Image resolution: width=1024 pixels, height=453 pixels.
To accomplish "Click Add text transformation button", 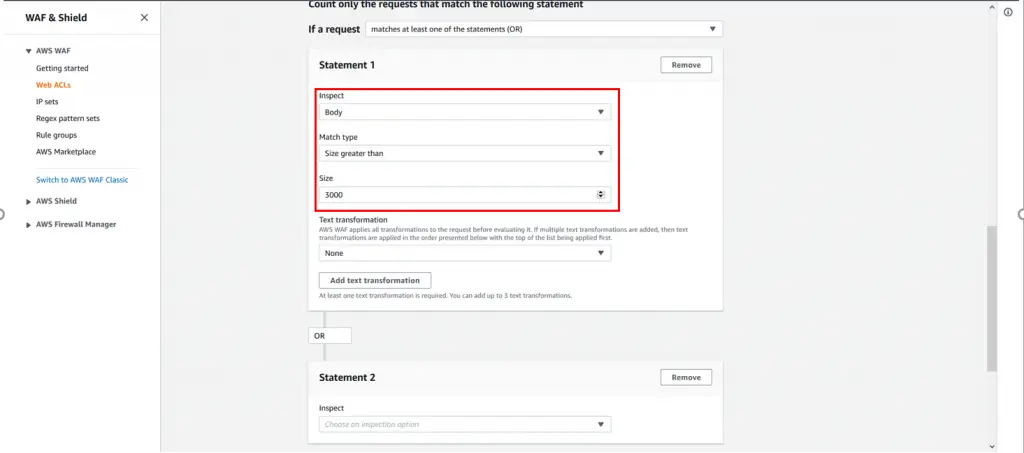I will point(375,280).
